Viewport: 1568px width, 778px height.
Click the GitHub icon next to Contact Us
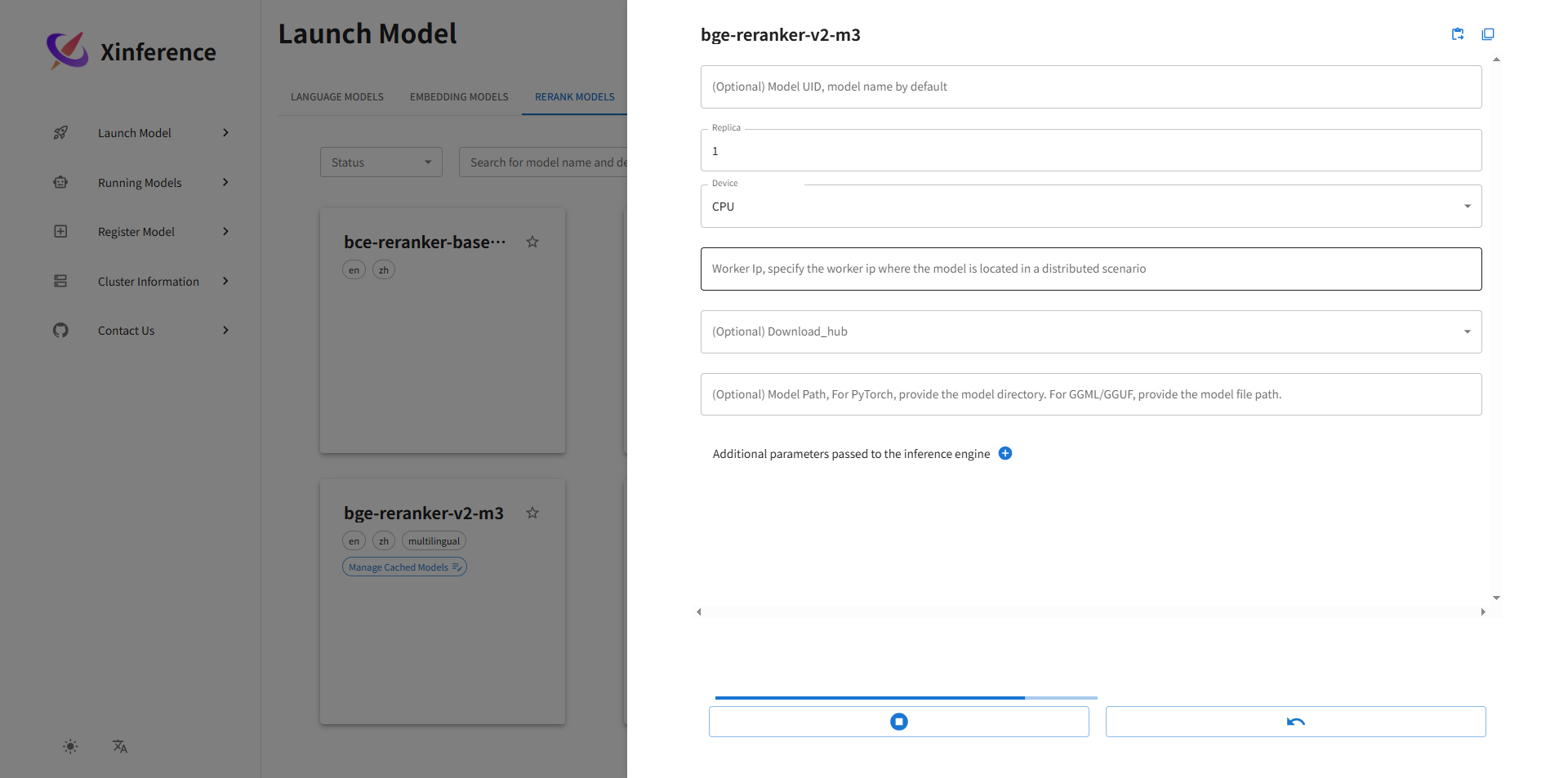coord(60,331)
